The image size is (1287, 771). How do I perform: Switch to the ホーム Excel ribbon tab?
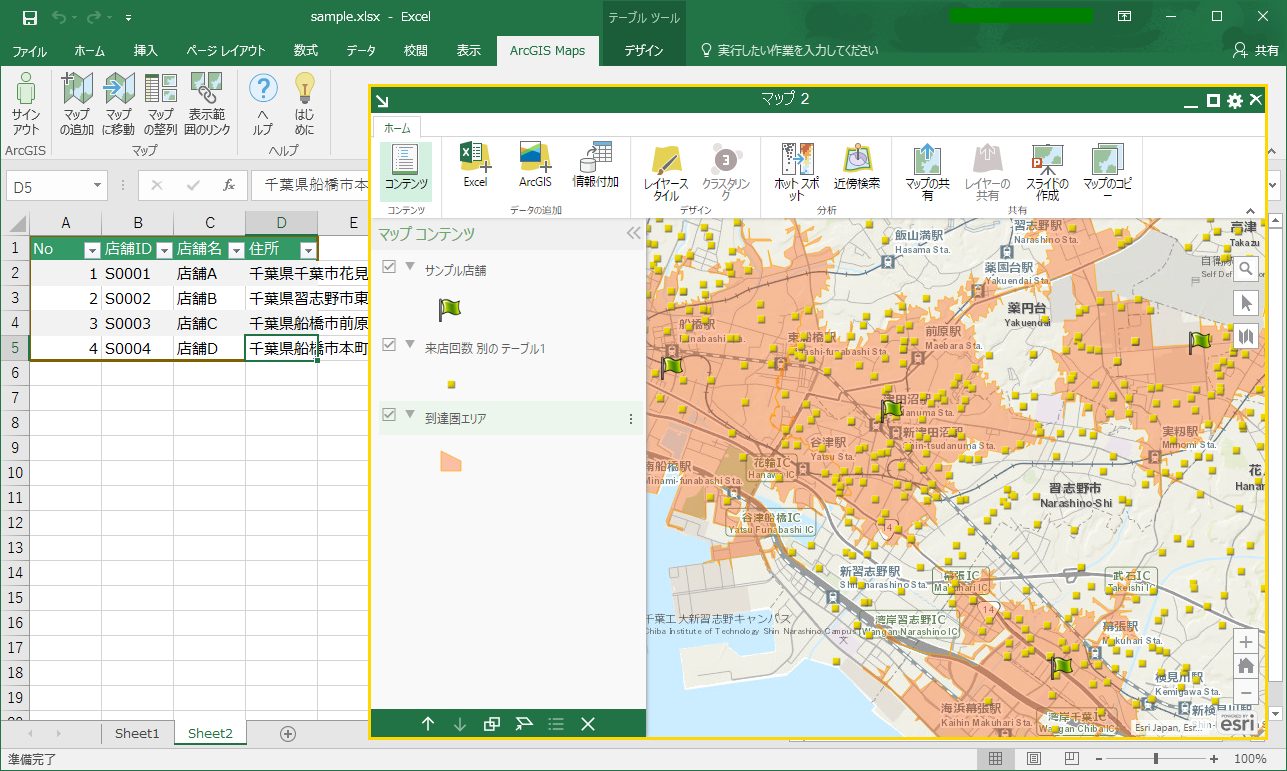click(90, 51)
